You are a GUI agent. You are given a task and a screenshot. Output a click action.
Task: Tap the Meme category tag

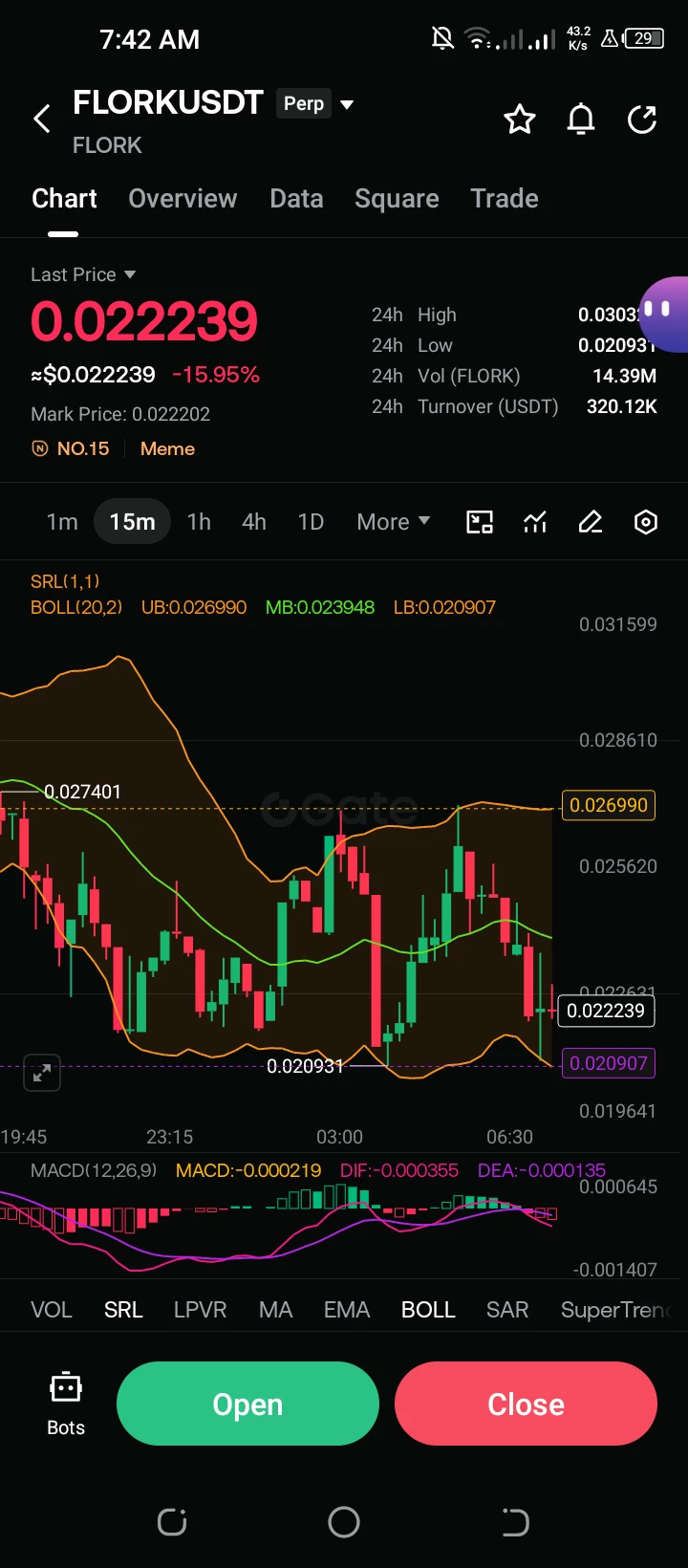coord(167,448)
